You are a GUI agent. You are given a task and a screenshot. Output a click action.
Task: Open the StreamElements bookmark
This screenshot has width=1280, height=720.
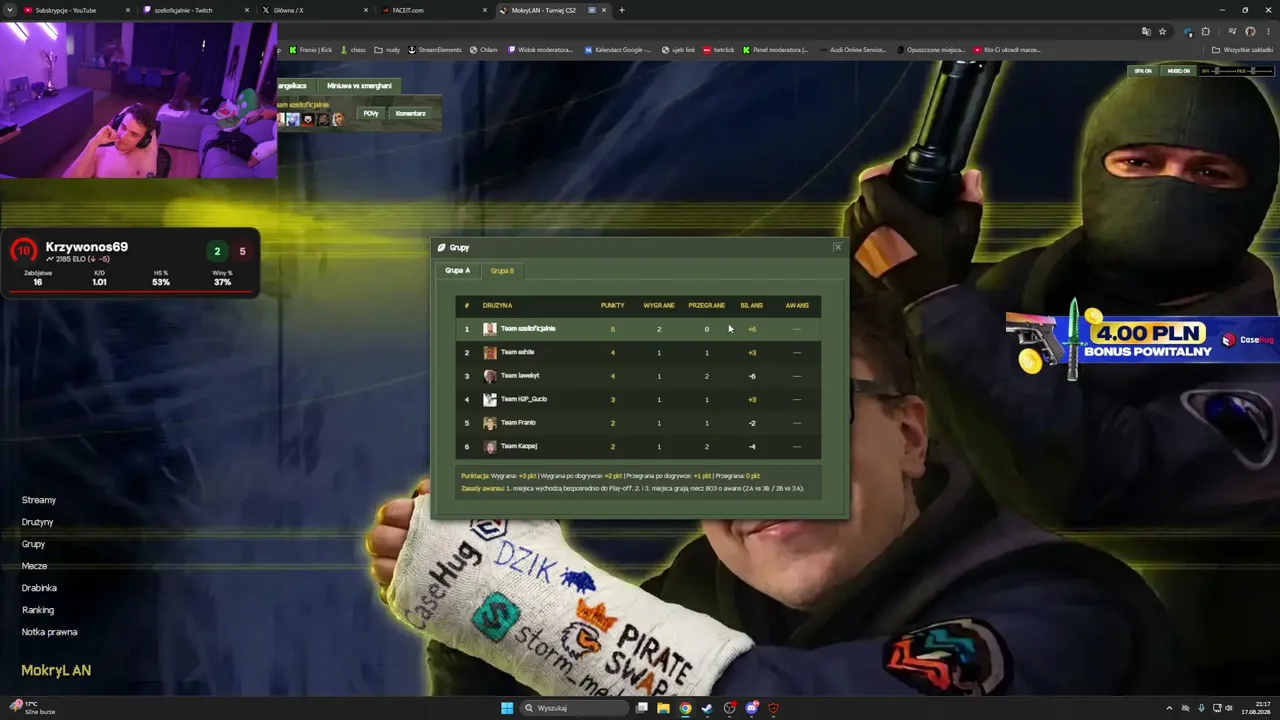[x=436, y=50]
